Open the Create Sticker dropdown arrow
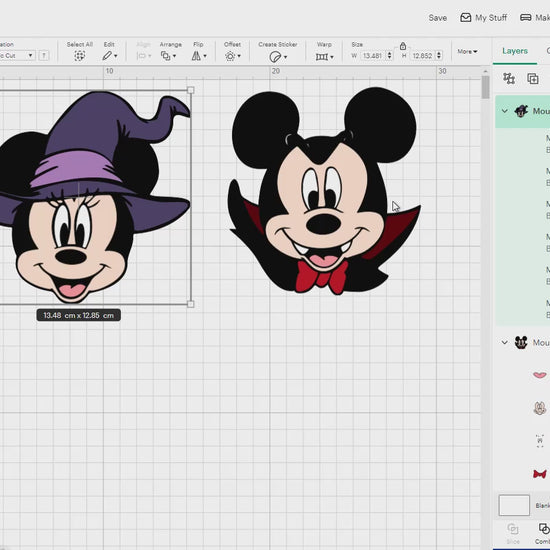This screenshot has height=550, width=550. [285, 57]
